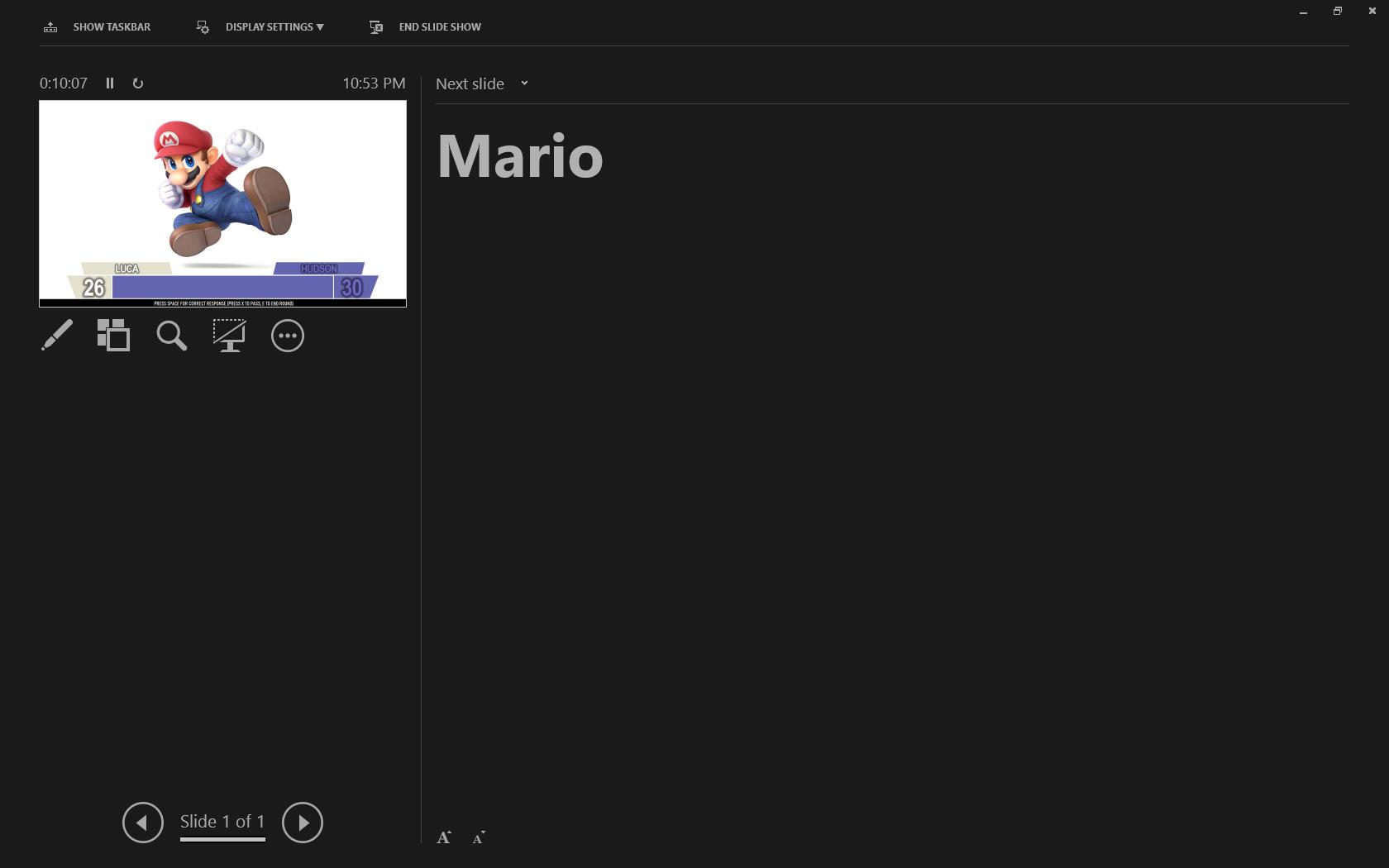Open more slide show options menu
This screenshot has width=1389, height=868.
pos(288,336)
